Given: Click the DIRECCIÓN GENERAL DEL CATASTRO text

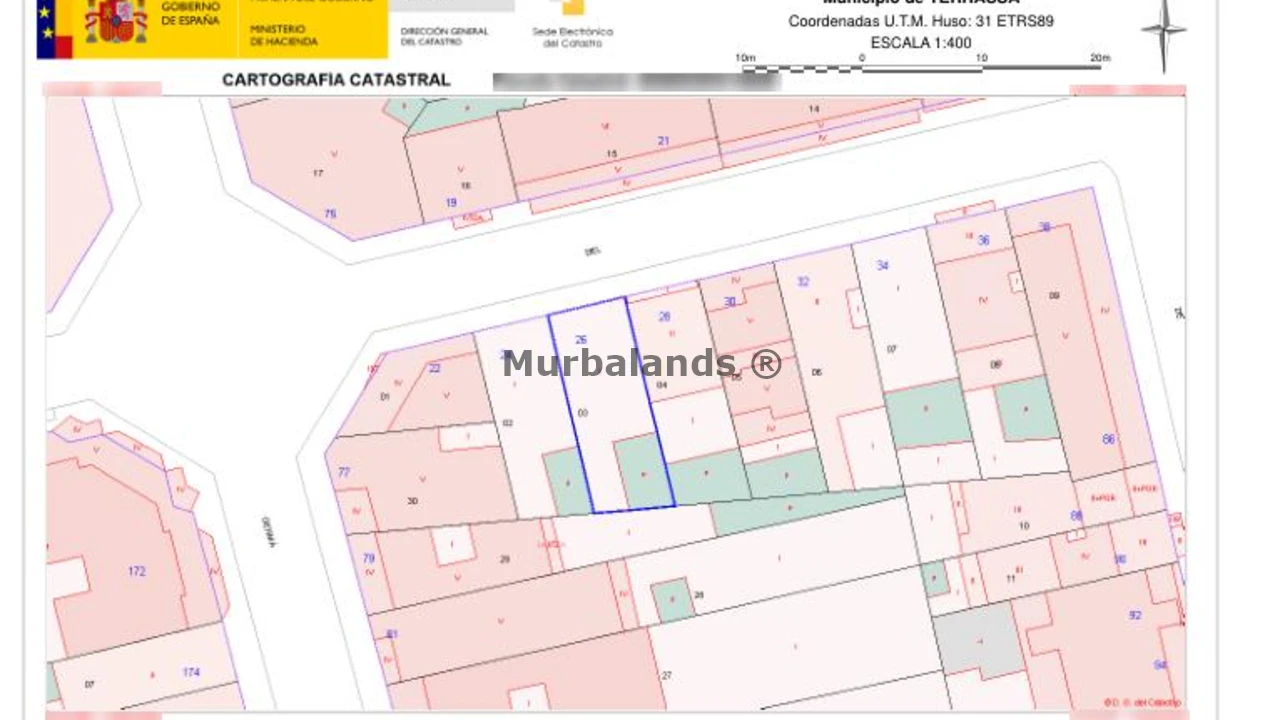Looking at the screenshot, I should point(444,36).
